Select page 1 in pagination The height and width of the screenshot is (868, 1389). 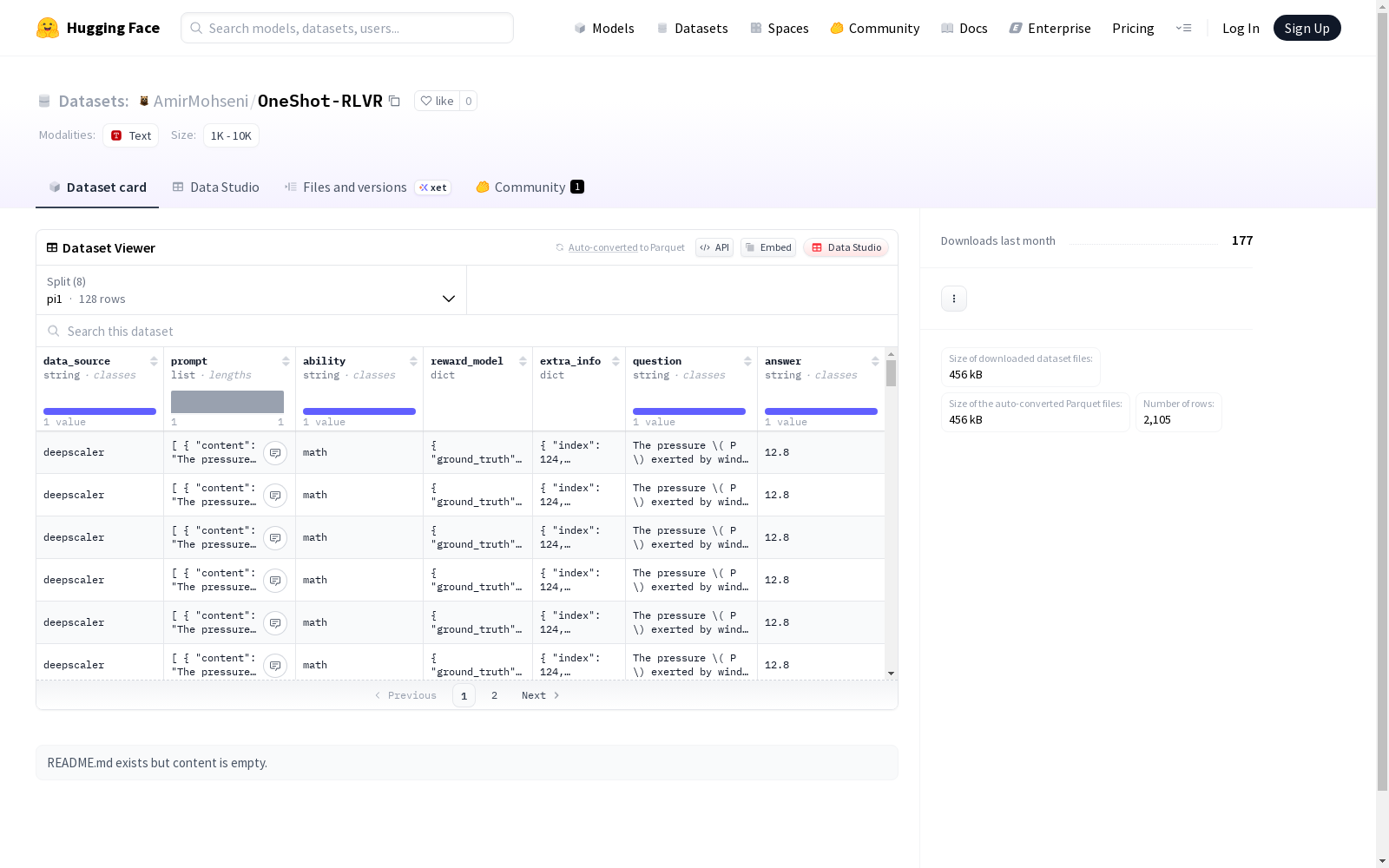click(x=464, y=695)
